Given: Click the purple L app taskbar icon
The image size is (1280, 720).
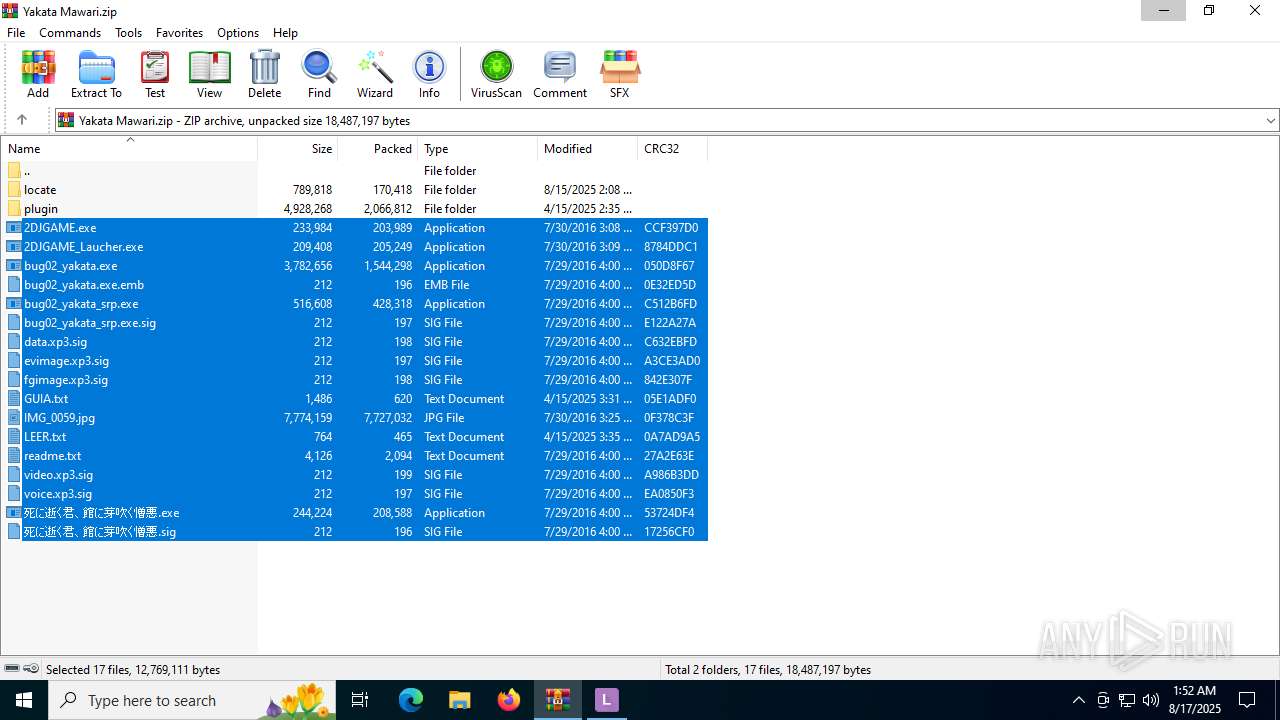Looking at the screenshot, I should (606, 700).
